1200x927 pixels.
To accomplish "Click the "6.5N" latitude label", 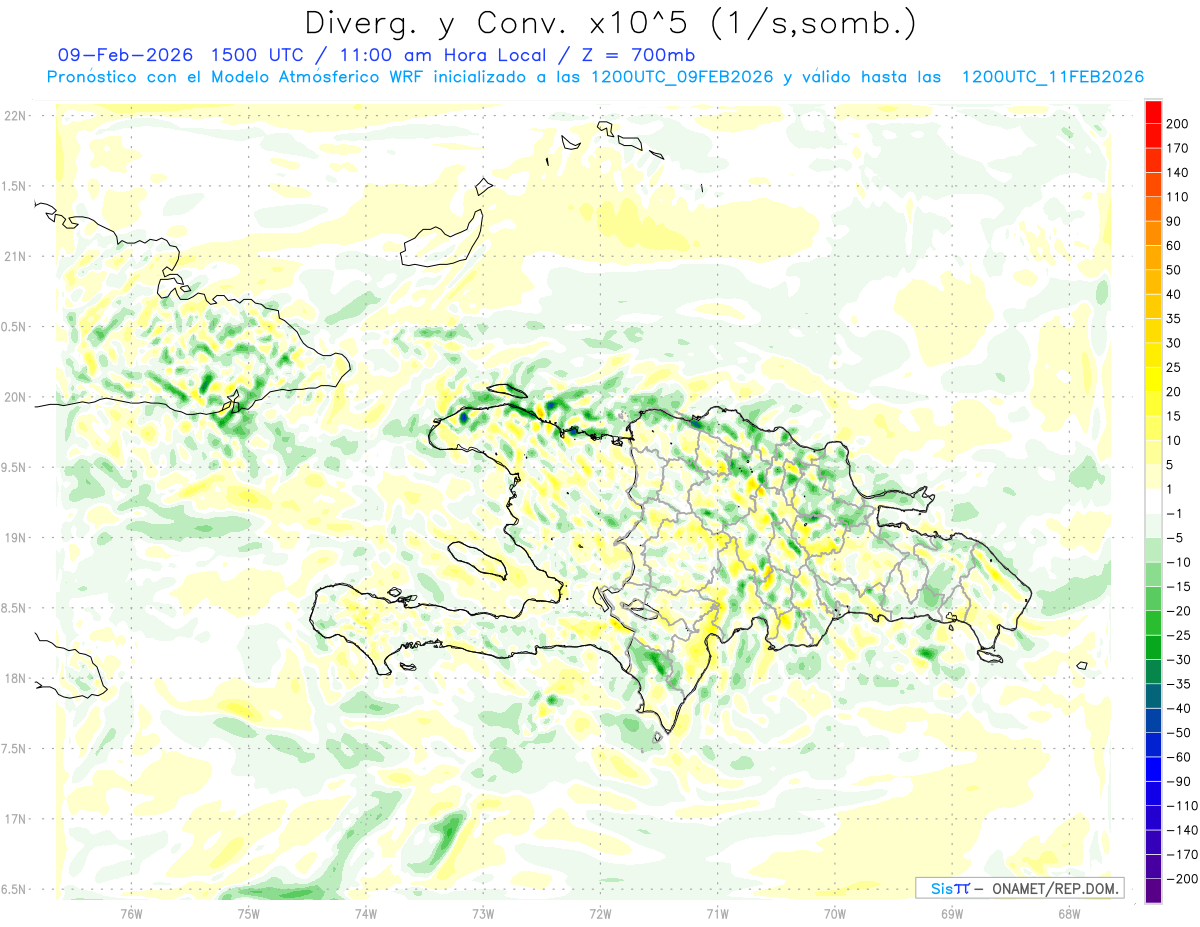I will pos(14,889).
